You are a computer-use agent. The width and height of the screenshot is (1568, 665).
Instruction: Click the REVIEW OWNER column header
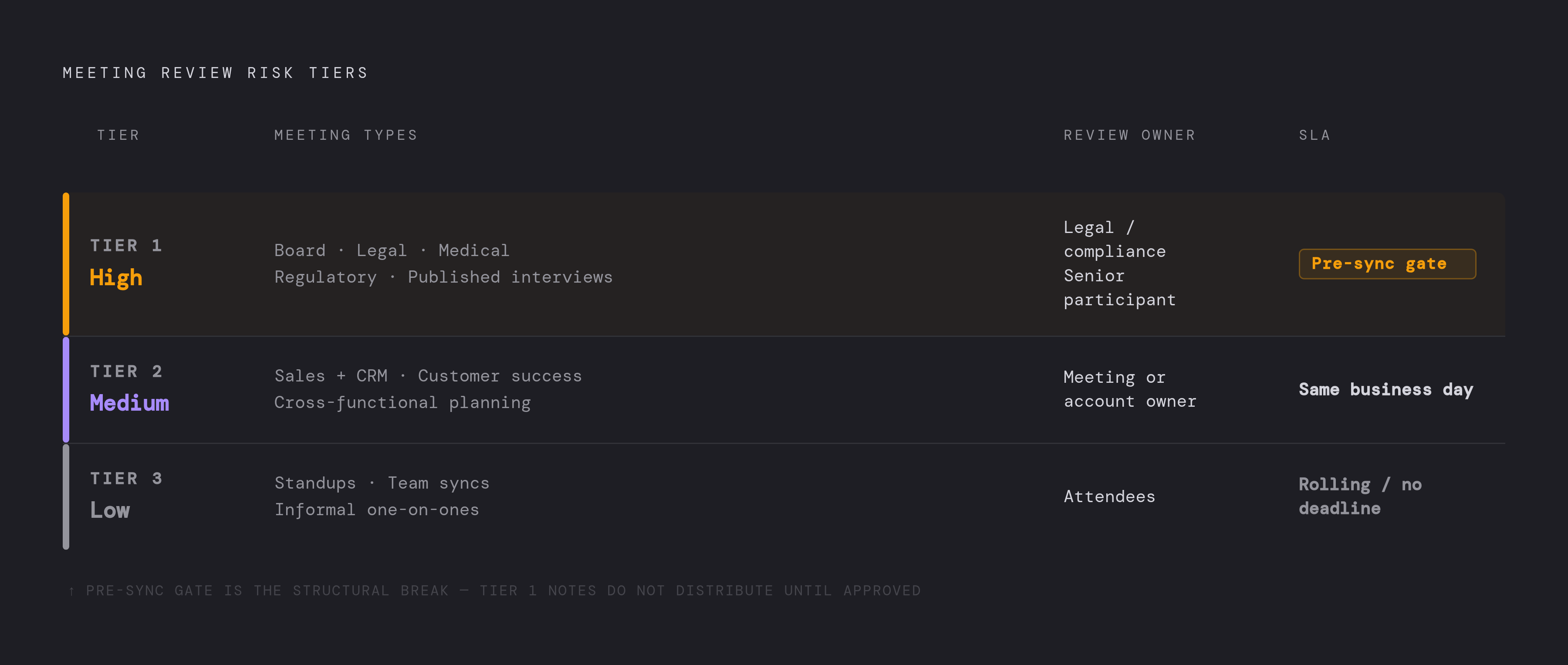[x=1129, y=135]
